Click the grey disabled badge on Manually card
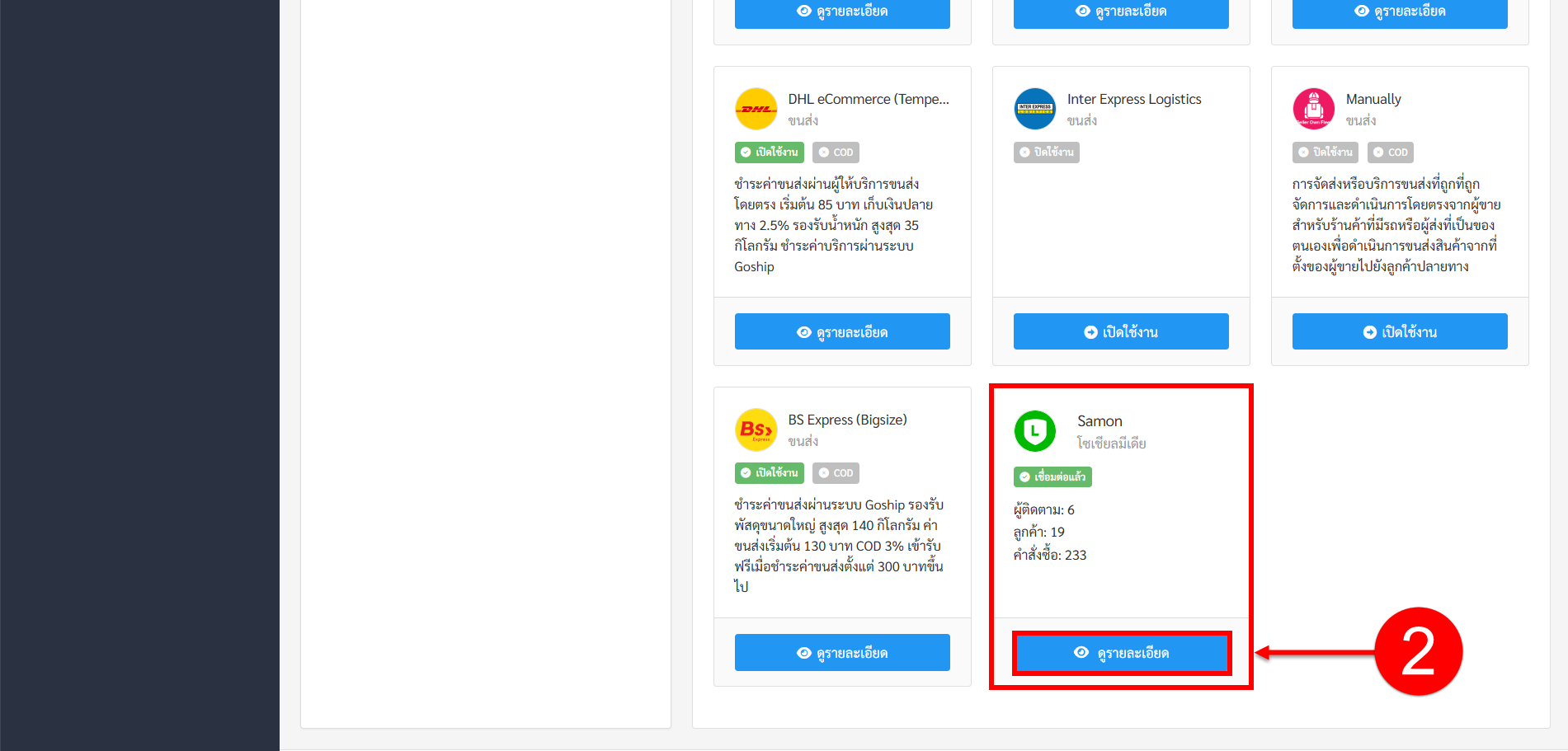The width and height of the screenshot is (1568, 751). point(1325,153)
